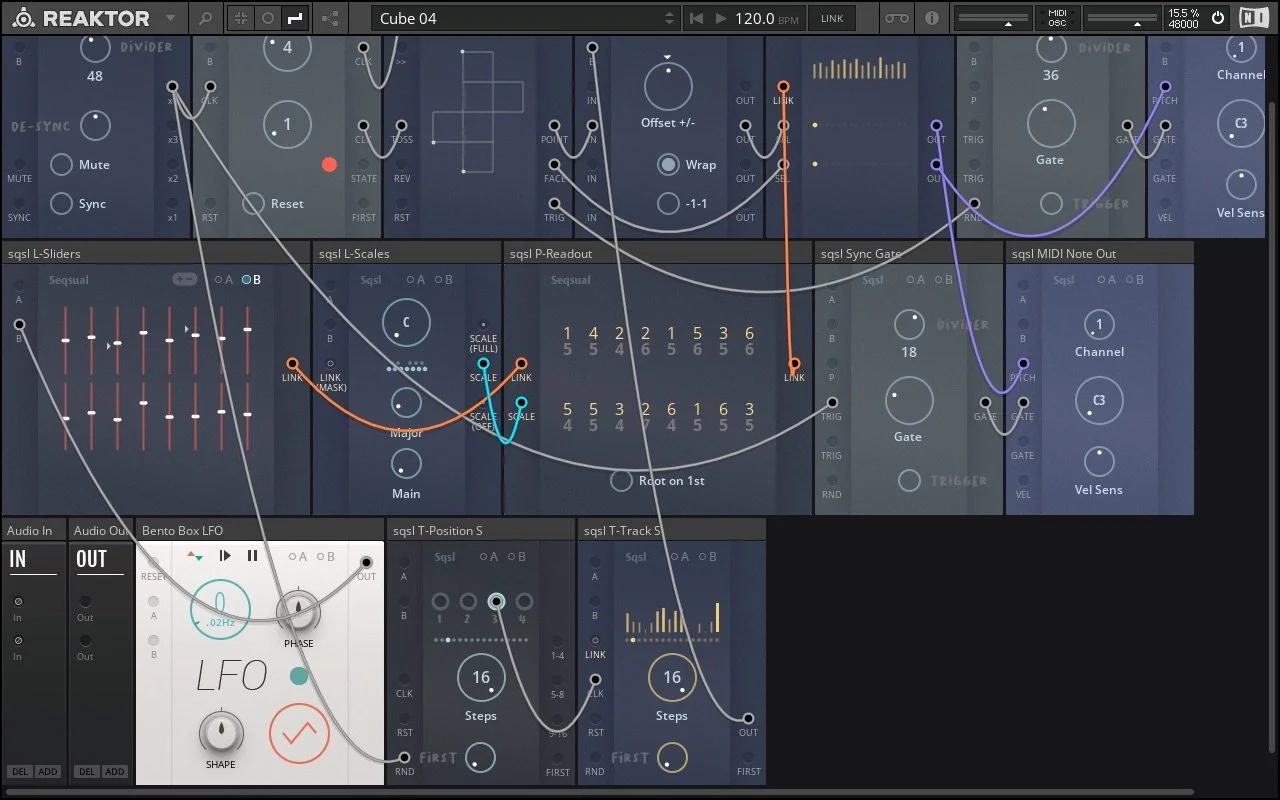This screenshot has width=1280, height=800.
Task: Click DEL on the Audio In block
Action: point(19,771)
